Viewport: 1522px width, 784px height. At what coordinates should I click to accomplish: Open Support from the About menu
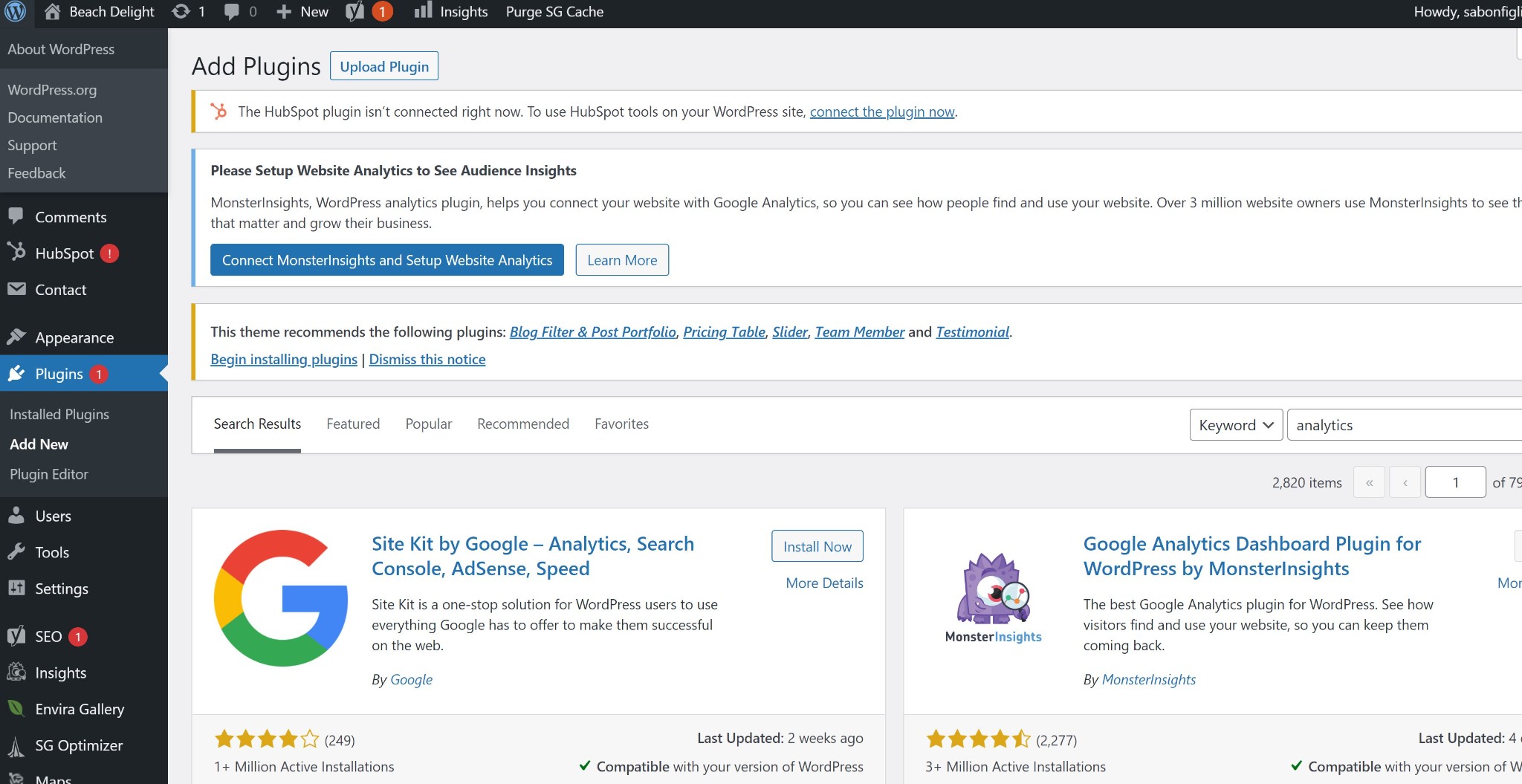coord(32,145)
